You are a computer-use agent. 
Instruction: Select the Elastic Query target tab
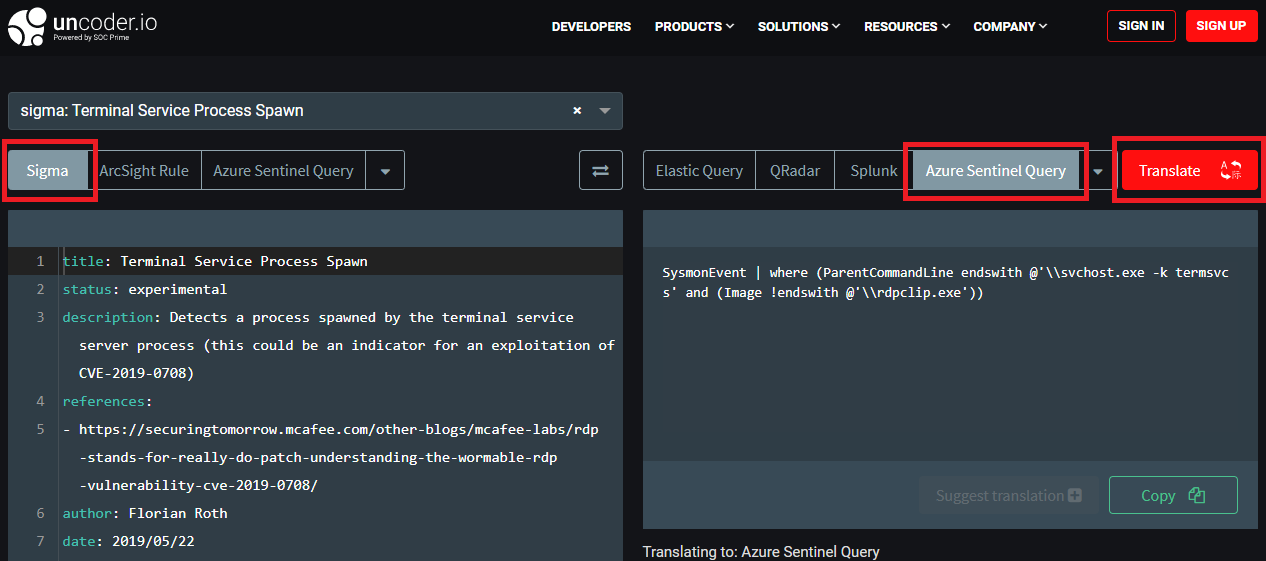click(x=699, y=170)
